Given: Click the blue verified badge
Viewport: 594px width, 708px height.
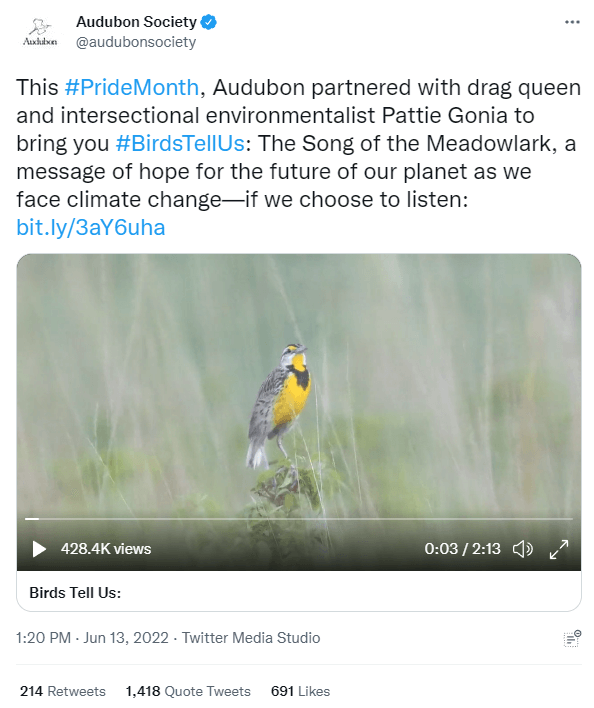Looking at the screenshot, I should 209,22.
